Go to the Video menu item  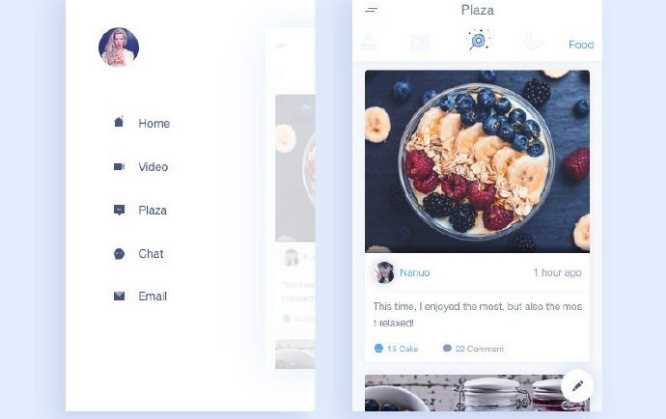153,167
